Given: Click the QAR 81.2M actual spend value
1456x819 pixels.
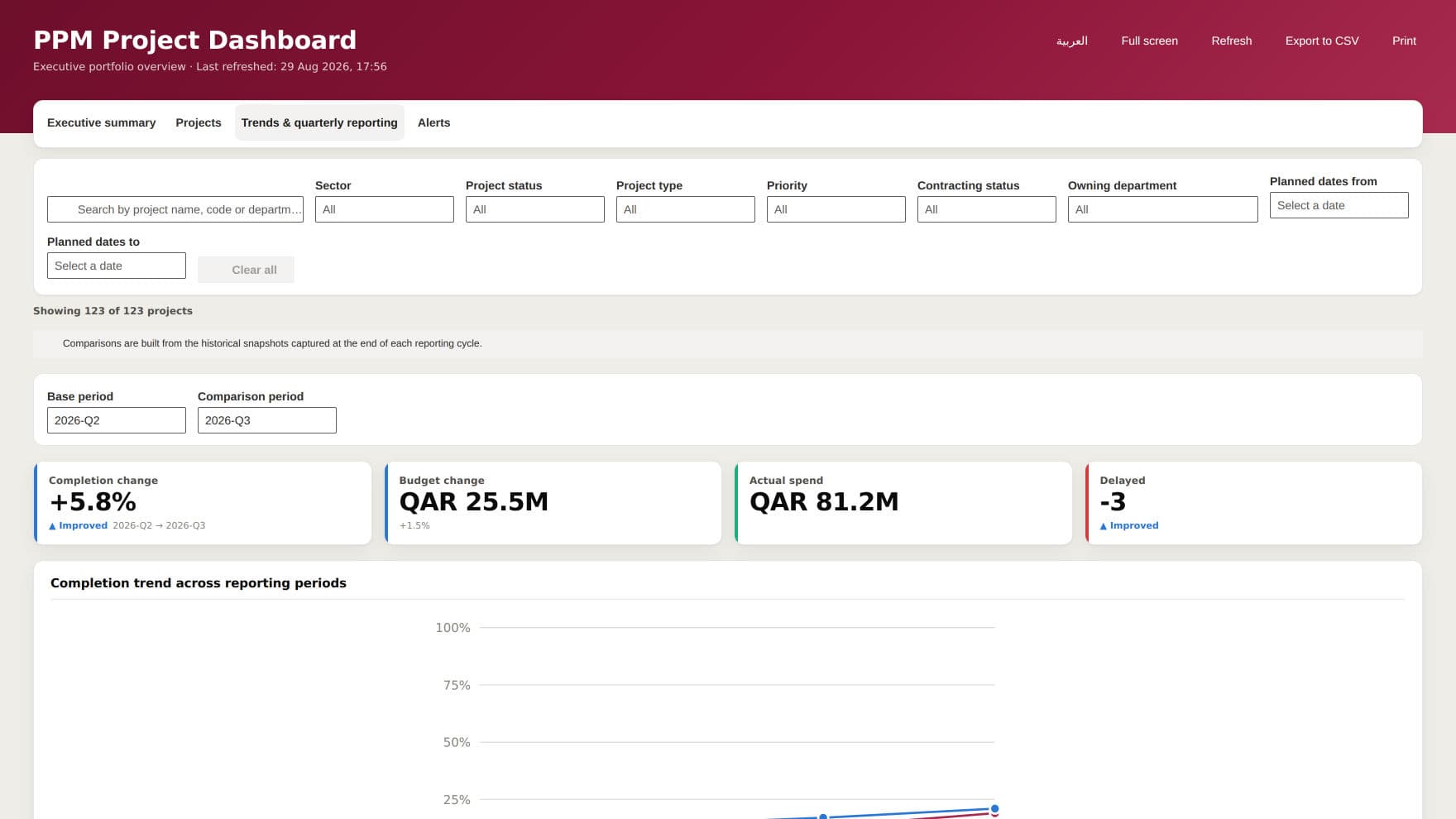Looking at the screenshot, I should click(824, 502).
